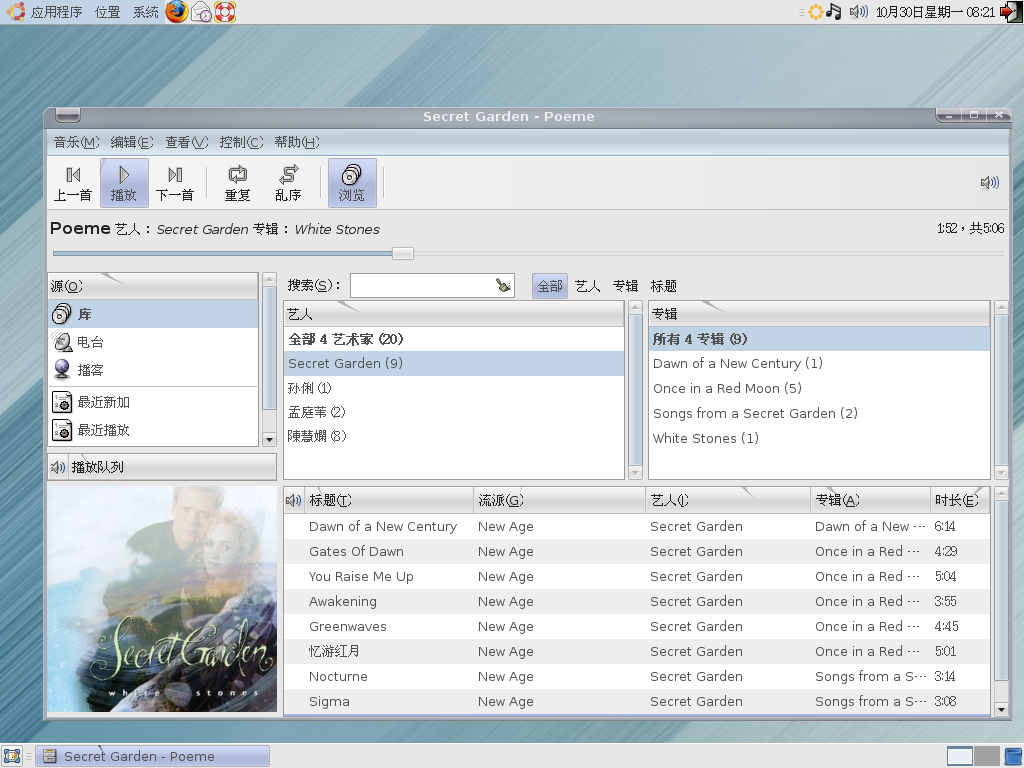Go to previous track (上一首)
Screen dimensions: 1024x768
point(73,183)
